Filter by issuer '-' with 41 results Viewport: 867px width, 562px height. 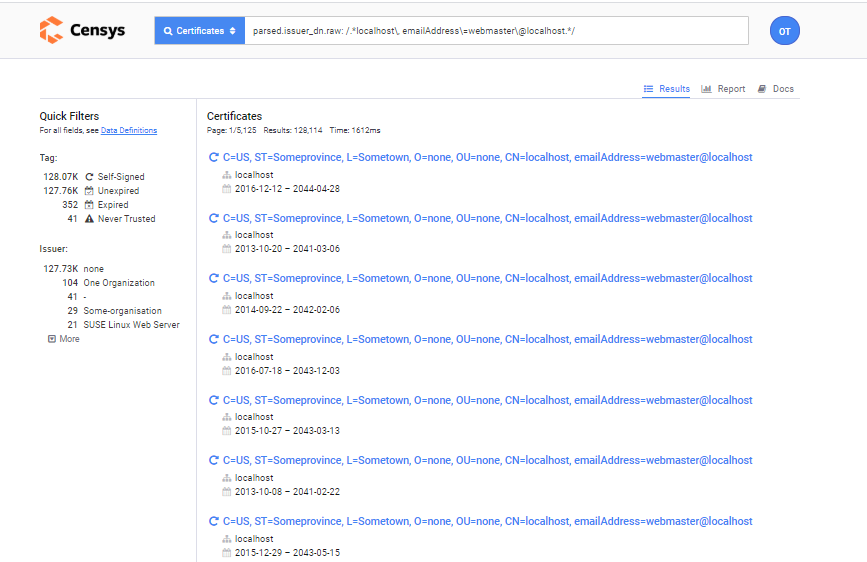click(85, 297)
